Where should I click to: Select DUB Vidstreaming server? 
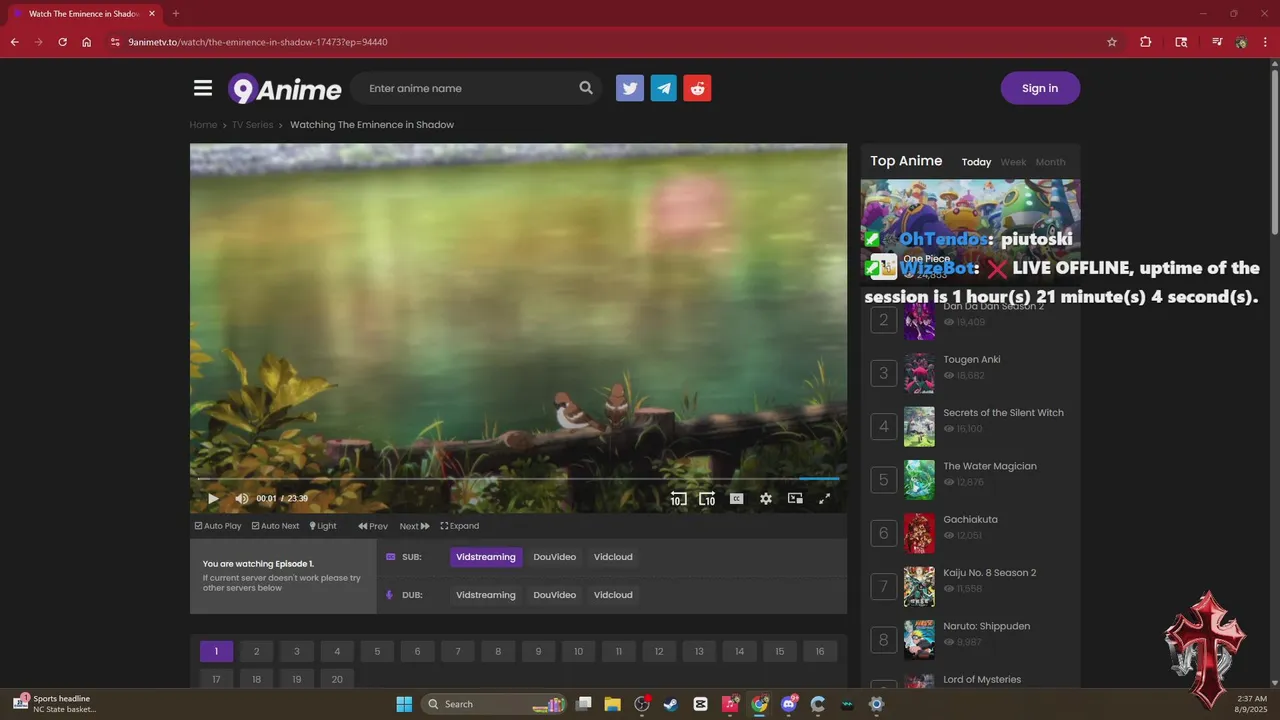486,595
